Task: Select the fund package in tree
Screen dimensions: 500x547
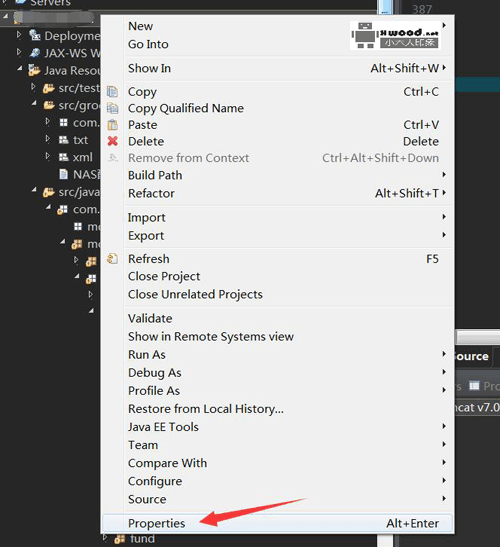Action: 142,539
